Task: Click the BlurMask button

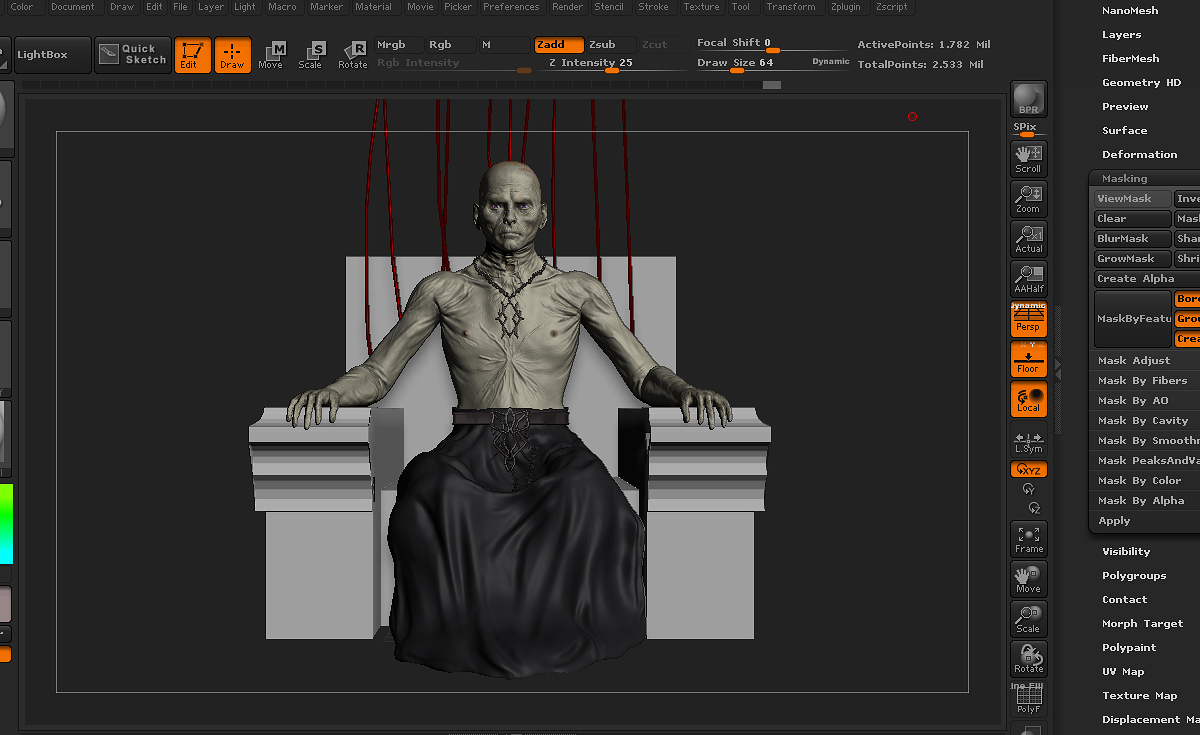Action: pyautogui.click(x=1132, y=239)
